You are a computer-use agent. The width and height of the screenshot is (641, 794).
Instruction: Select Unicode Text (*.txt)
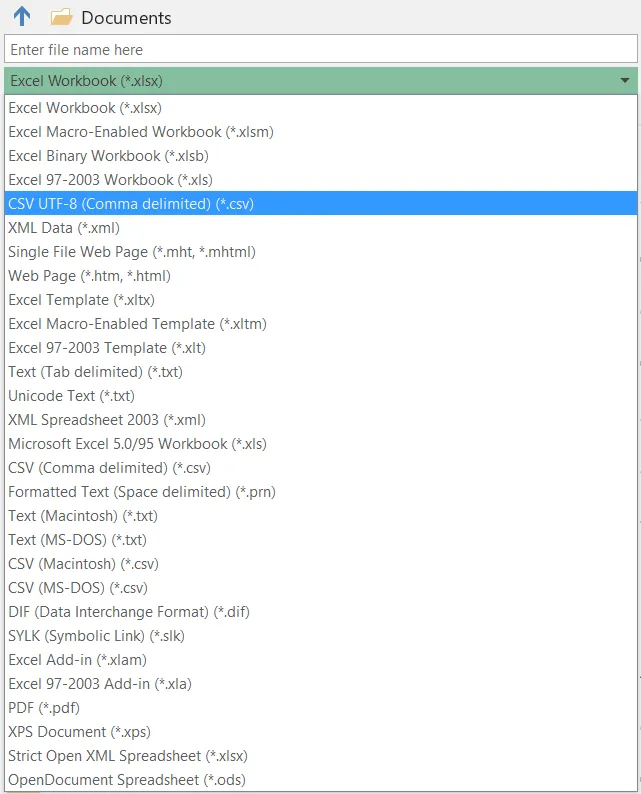(320, 395)
